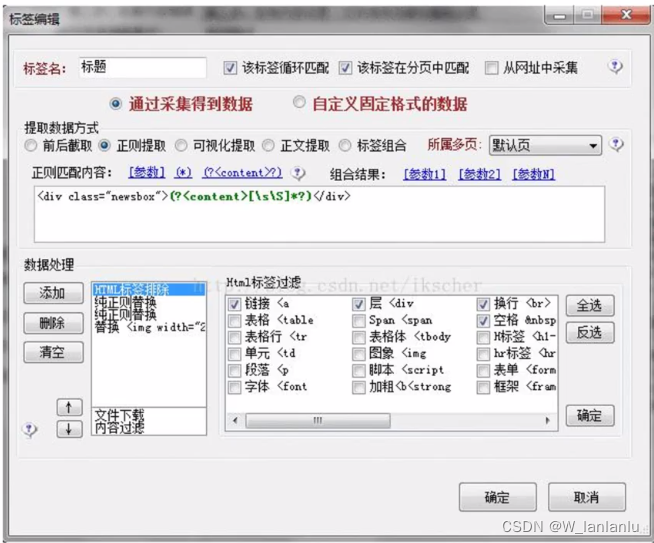Click 反选 button in Html filter
Screen dimensions: 654x543
[x=590, y=332]
